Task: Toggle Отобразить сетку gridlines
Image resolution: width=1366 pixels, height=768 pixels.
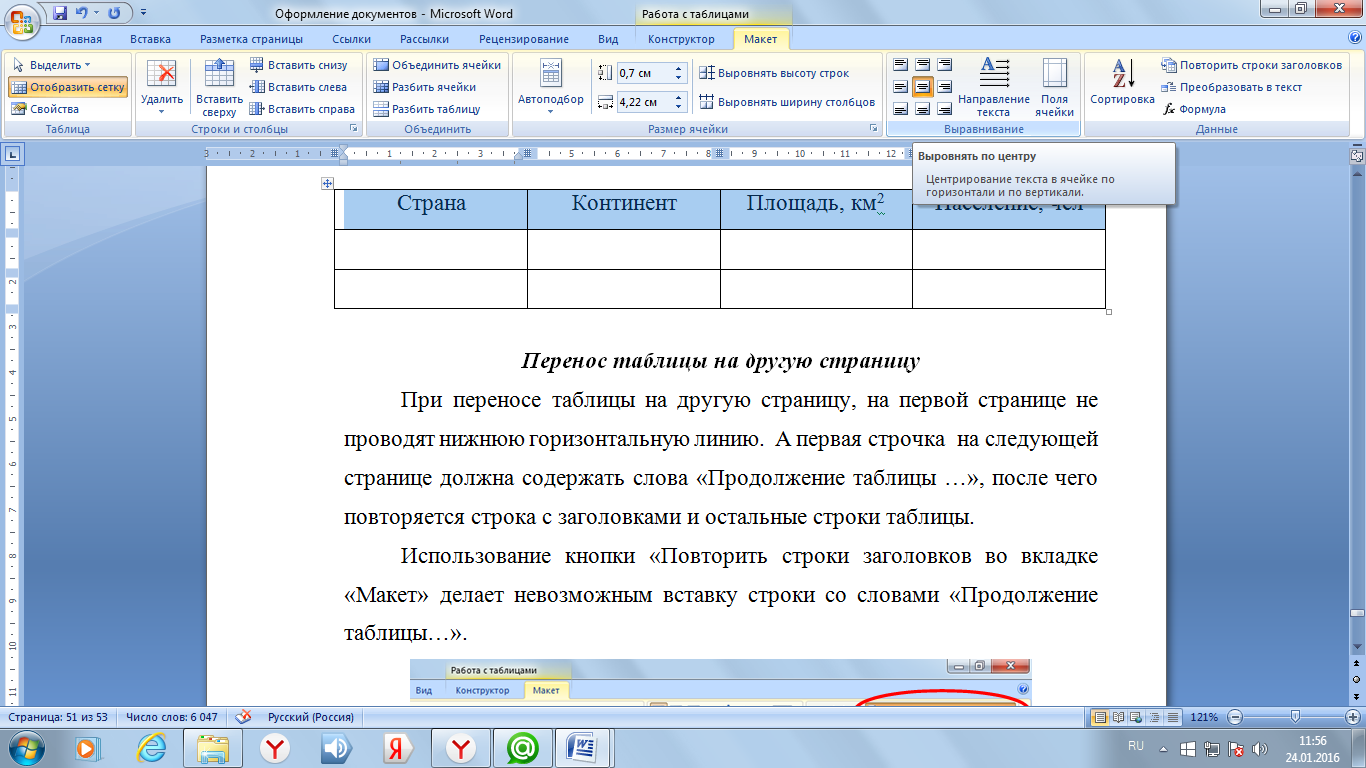Action: click(68, 87)
